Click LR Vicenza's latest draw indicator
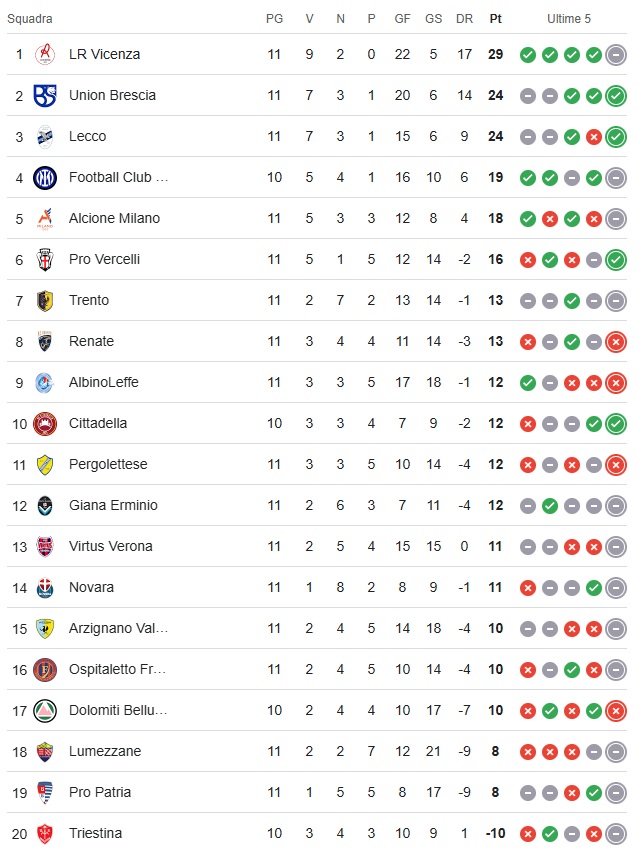 tap(616, 55)
